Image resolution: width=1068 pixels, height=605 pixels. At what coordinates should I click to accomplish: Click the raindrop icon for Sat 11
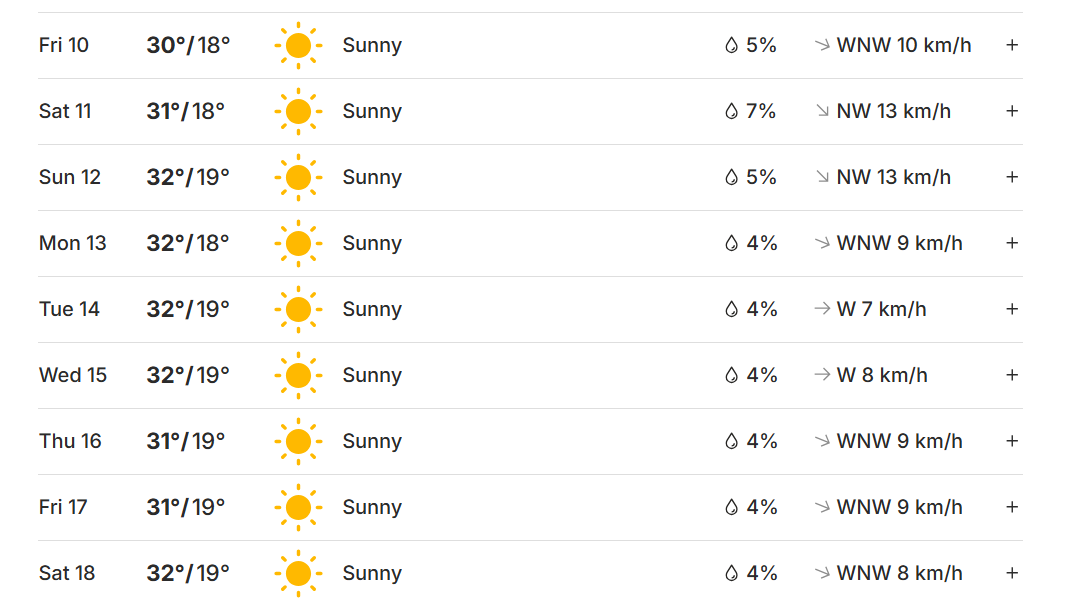[x=731, y=112]
